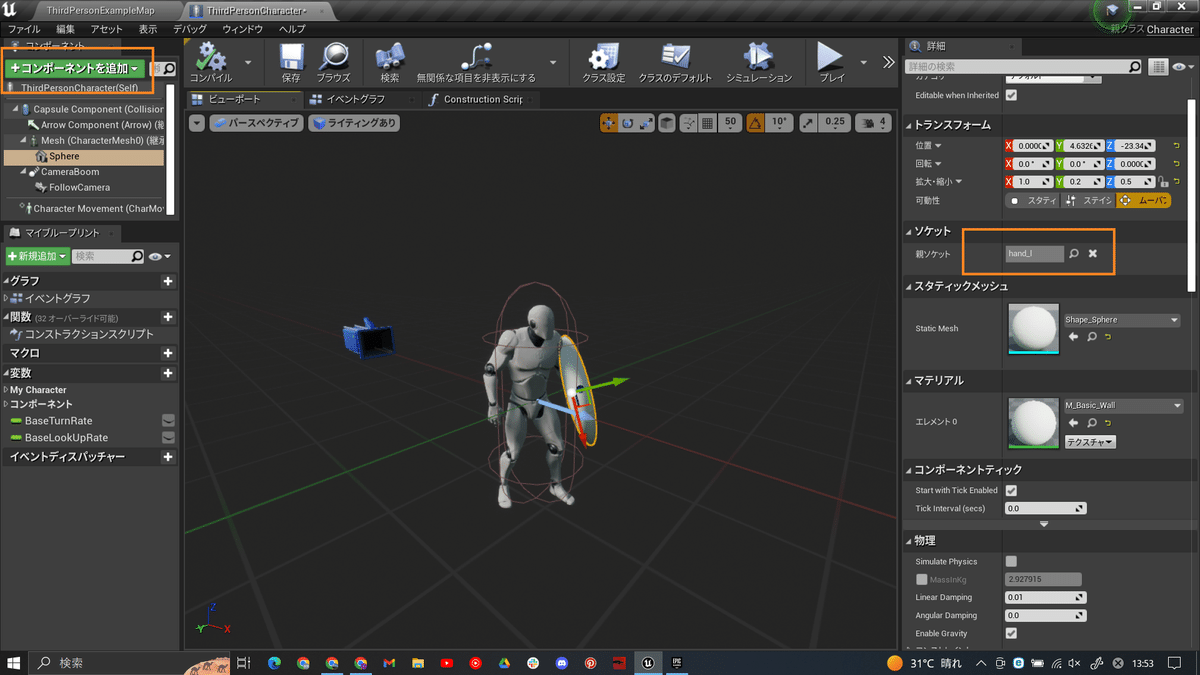Open the Help (ヘルプ) menu
1200x675 pixels.
point(292,29)
